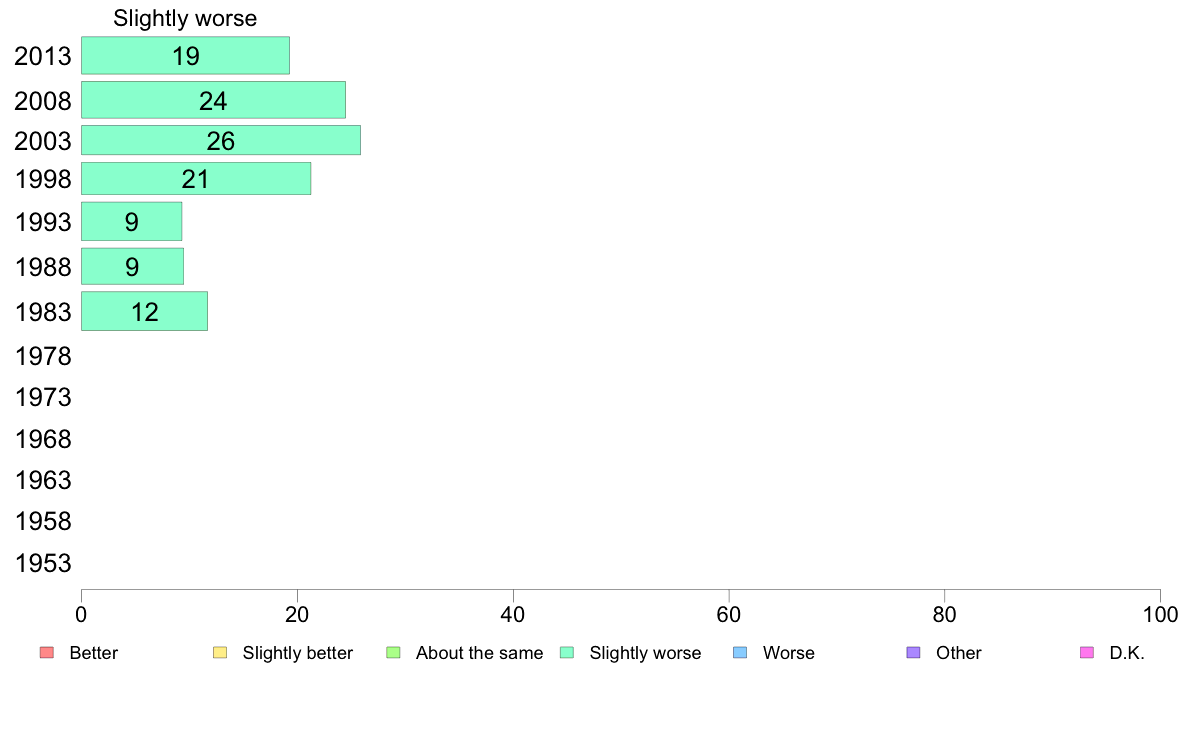This screenshot has height=736, width=1188.
Task: Click the Slightly worse chart title
Action: pos(185,18)
